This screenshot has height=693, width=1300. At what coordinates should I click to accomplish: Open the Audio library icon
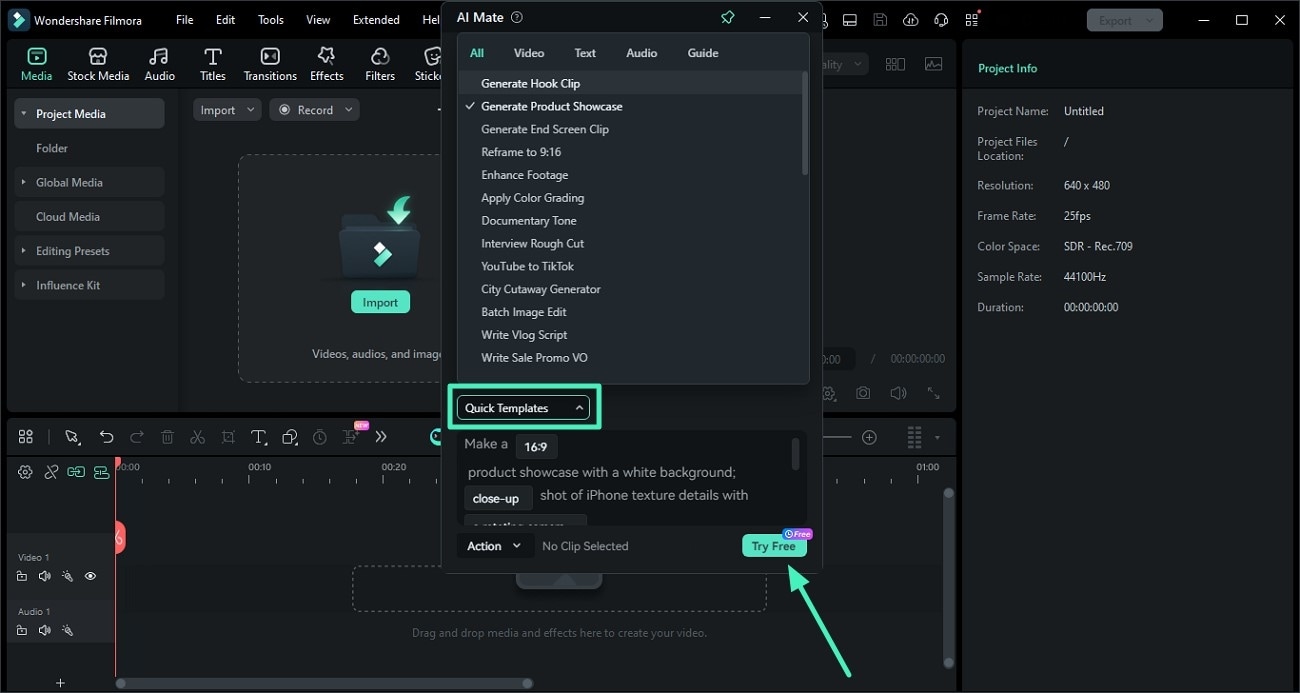(159, 56)
